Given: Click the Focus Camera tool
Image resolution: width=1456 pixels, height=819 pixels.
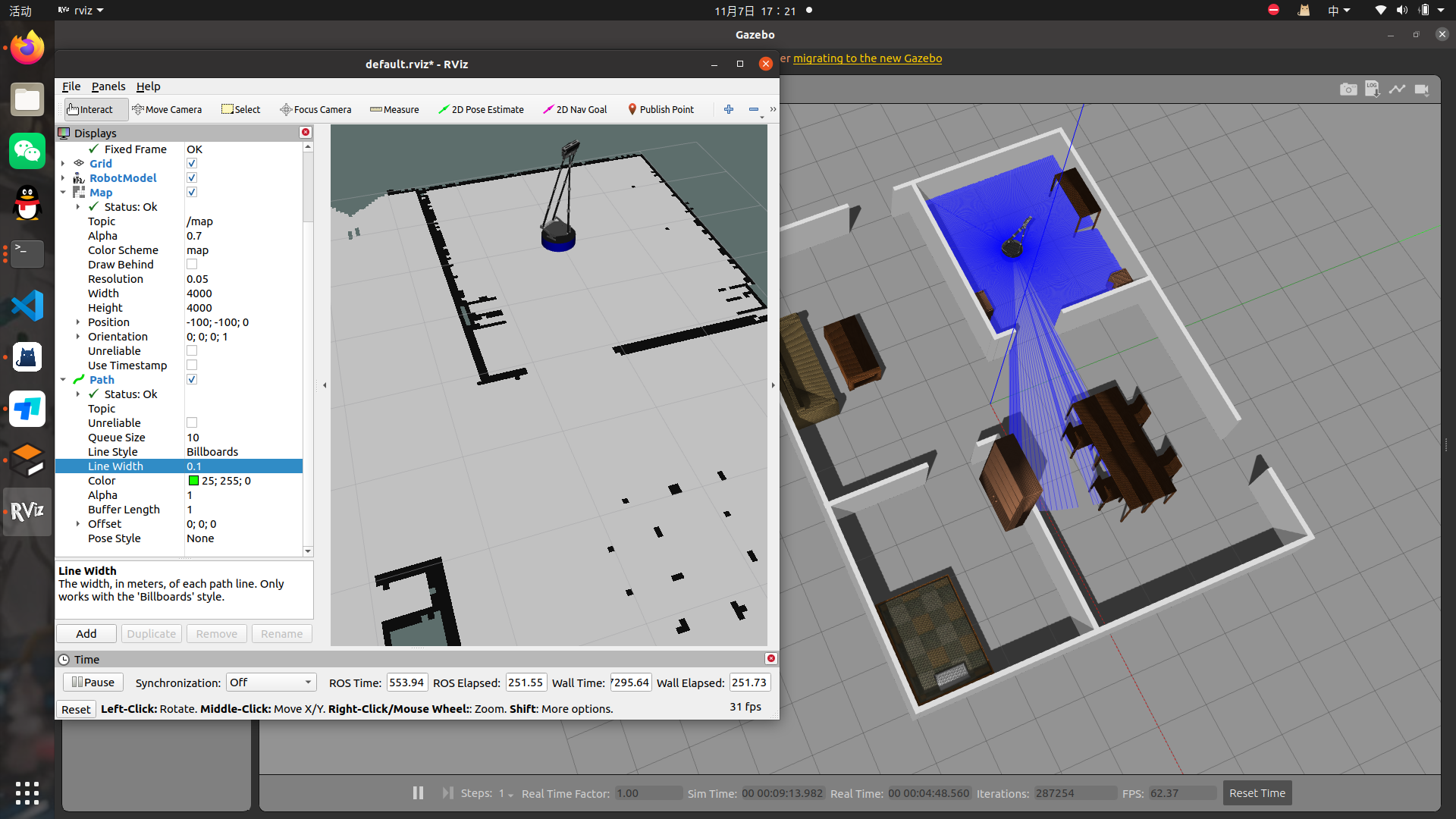Looking at the screenshot, I should pyautogui.click(x=315, y=109).
